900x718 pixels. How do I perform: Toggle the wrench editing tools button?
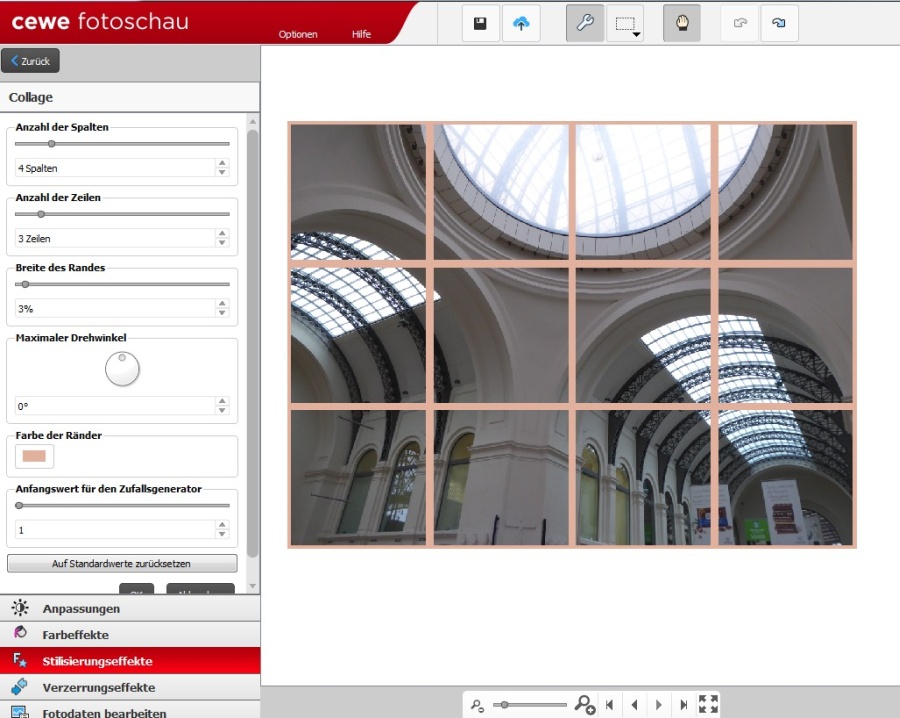pos(585,23)
